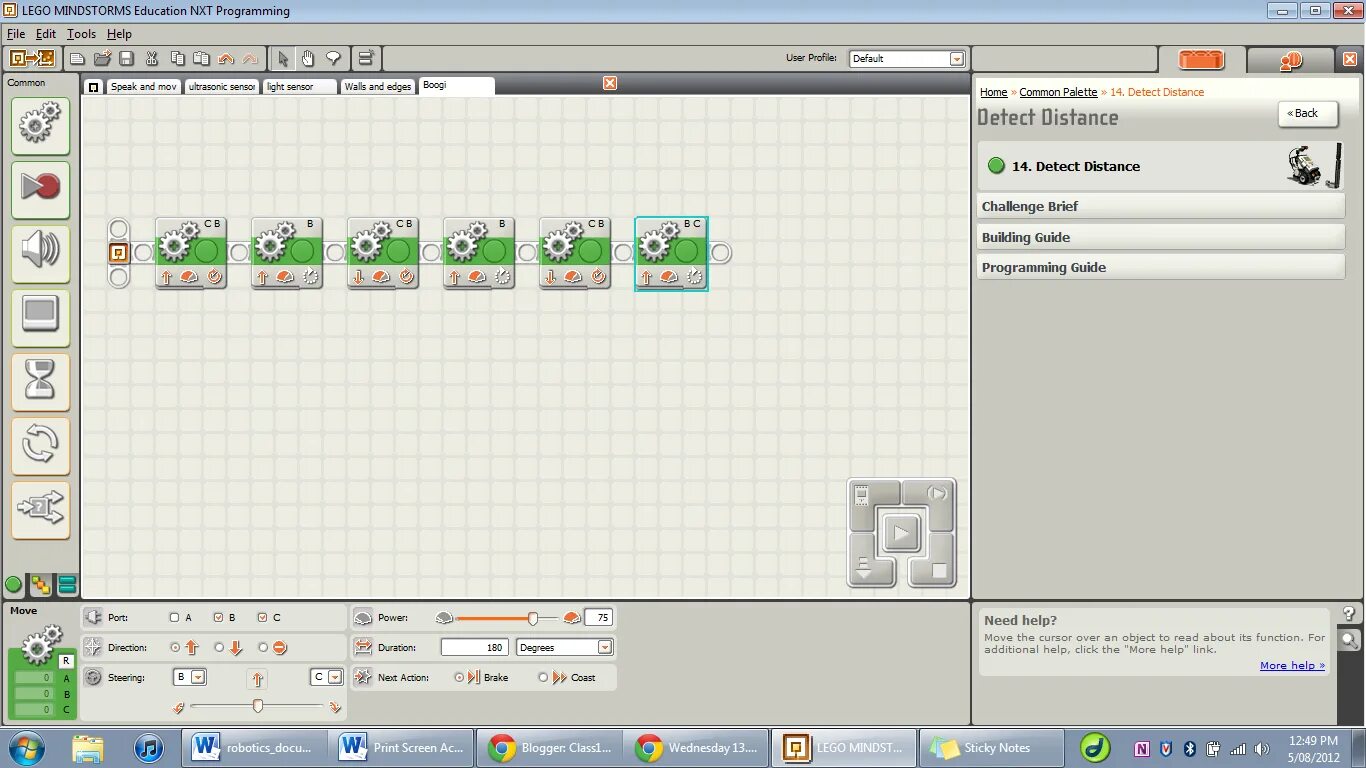
Task: Close the Boogi program tab with orange X
Action: (610, 84)
